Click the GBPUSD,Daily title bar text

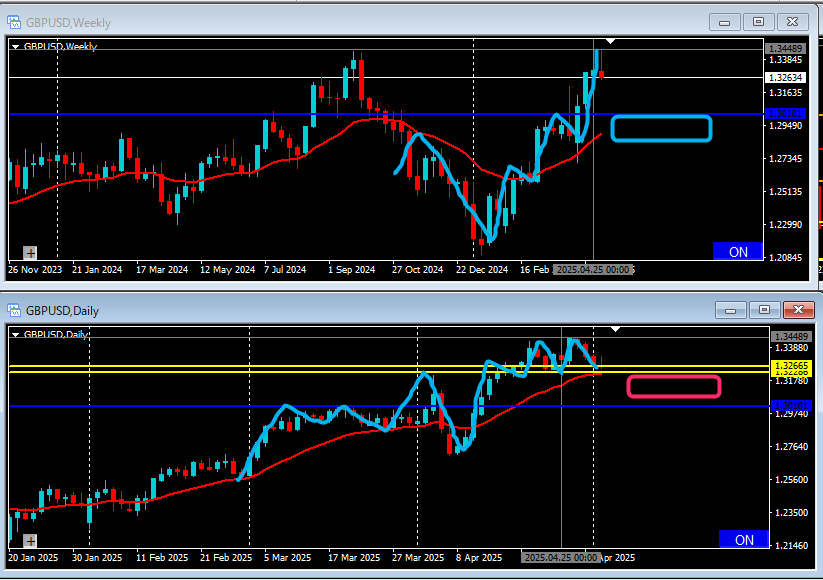(62, 311)
